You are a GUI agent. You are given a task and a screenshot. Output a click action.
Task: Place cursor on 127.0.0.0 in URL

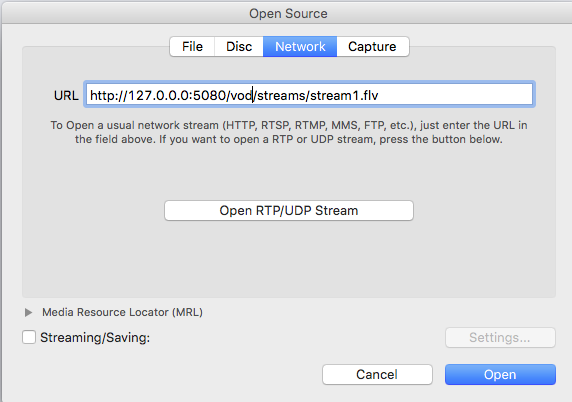coord(158,96)
